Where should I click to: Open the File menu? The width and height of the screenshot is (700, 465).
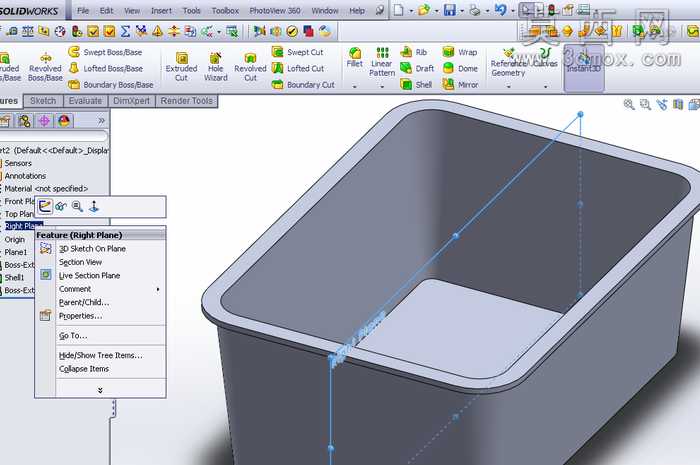pos(83,10)
